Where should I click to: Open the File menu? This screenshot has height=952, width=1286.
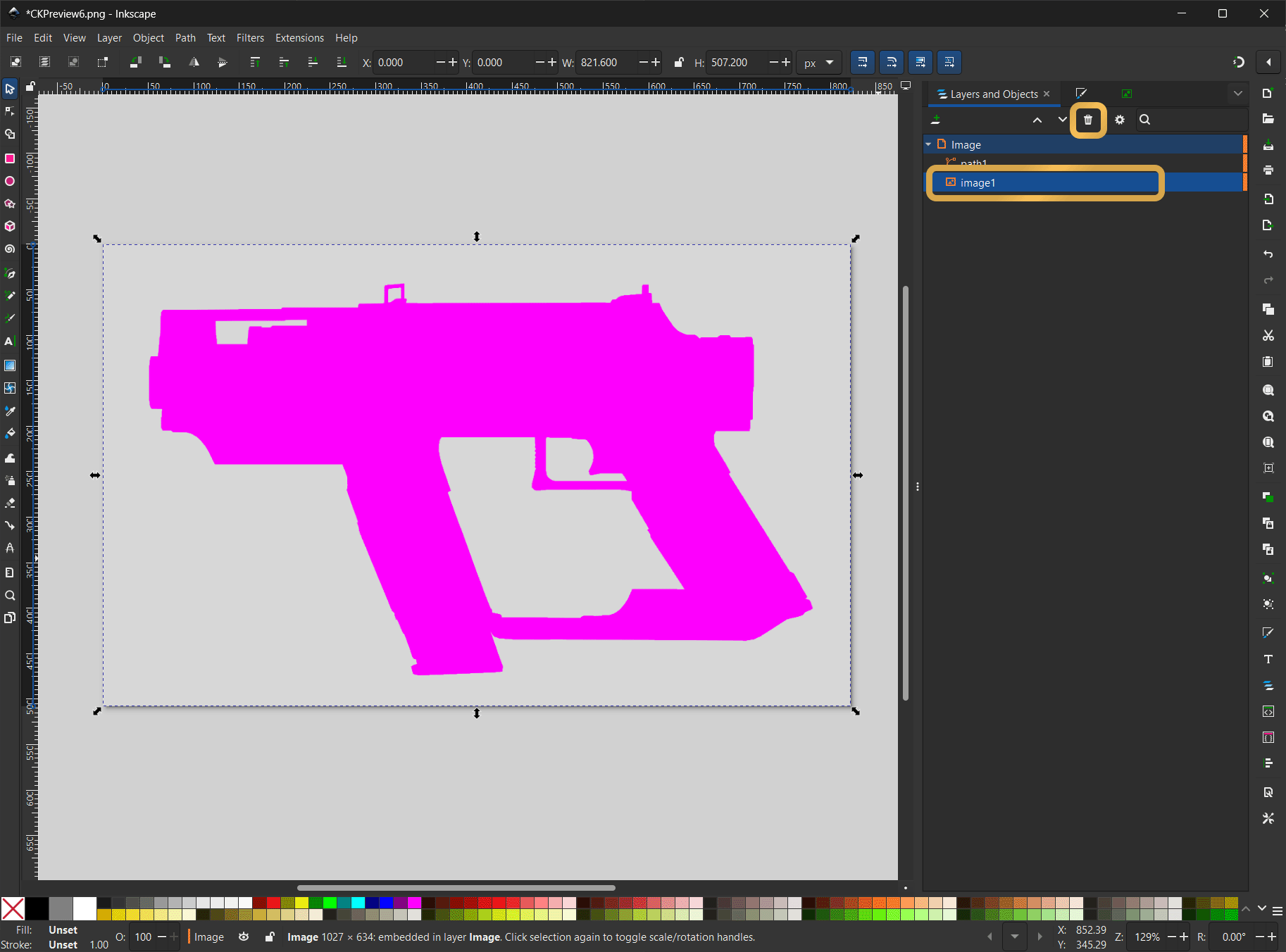pos(14,38)
